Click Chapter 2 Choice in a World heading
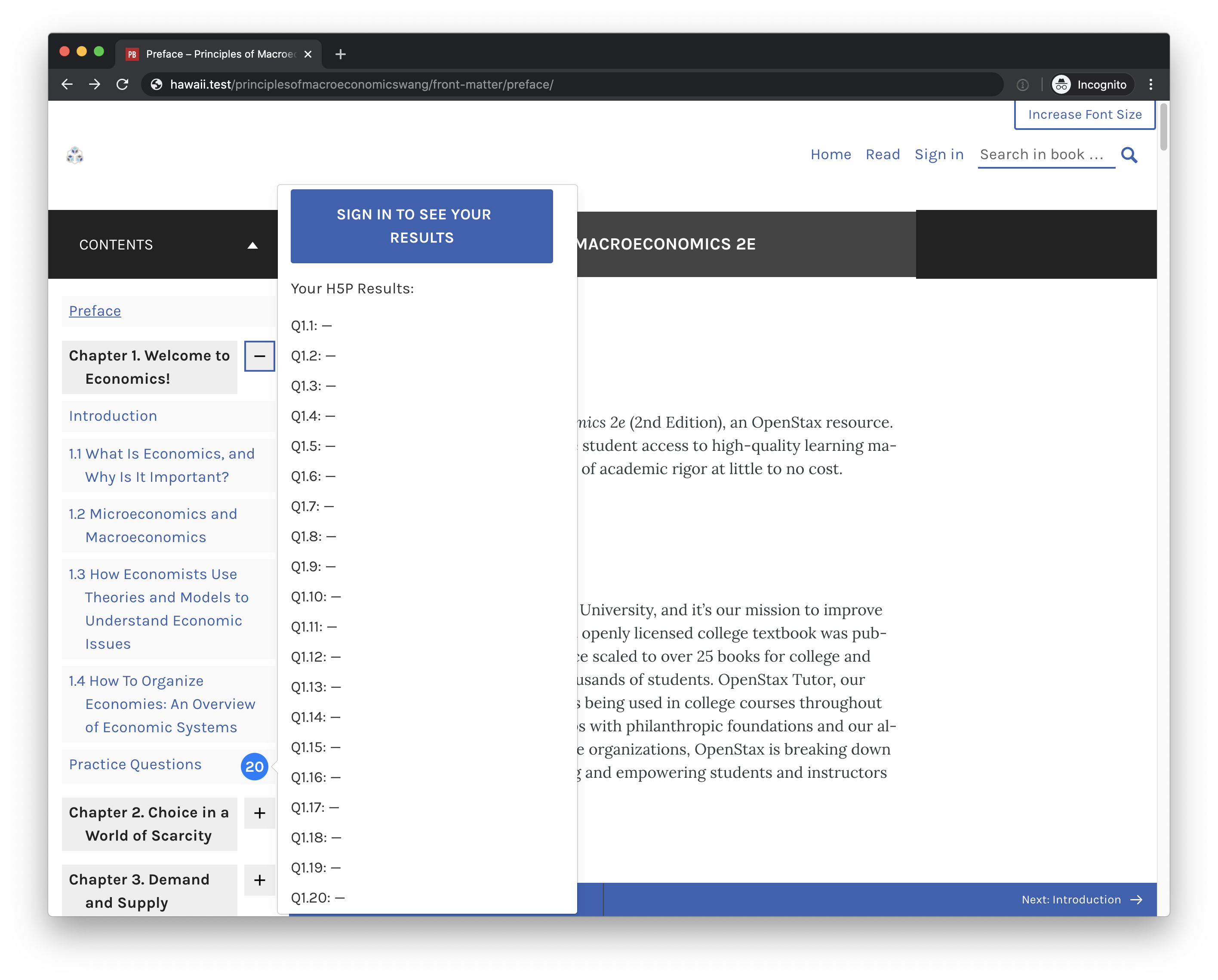The height and width of the screenshot is (980, 1218). tap(149, 824)
